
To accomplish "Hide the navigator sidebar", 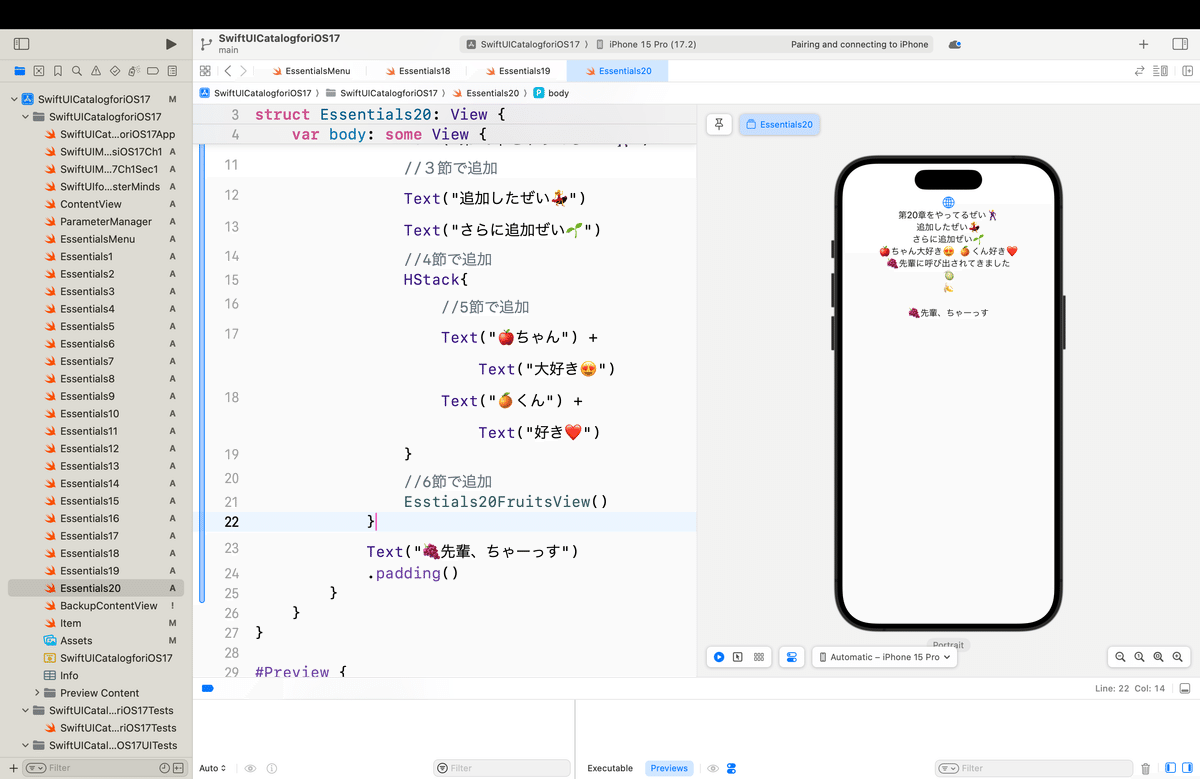I will click(x=21, y=44).
